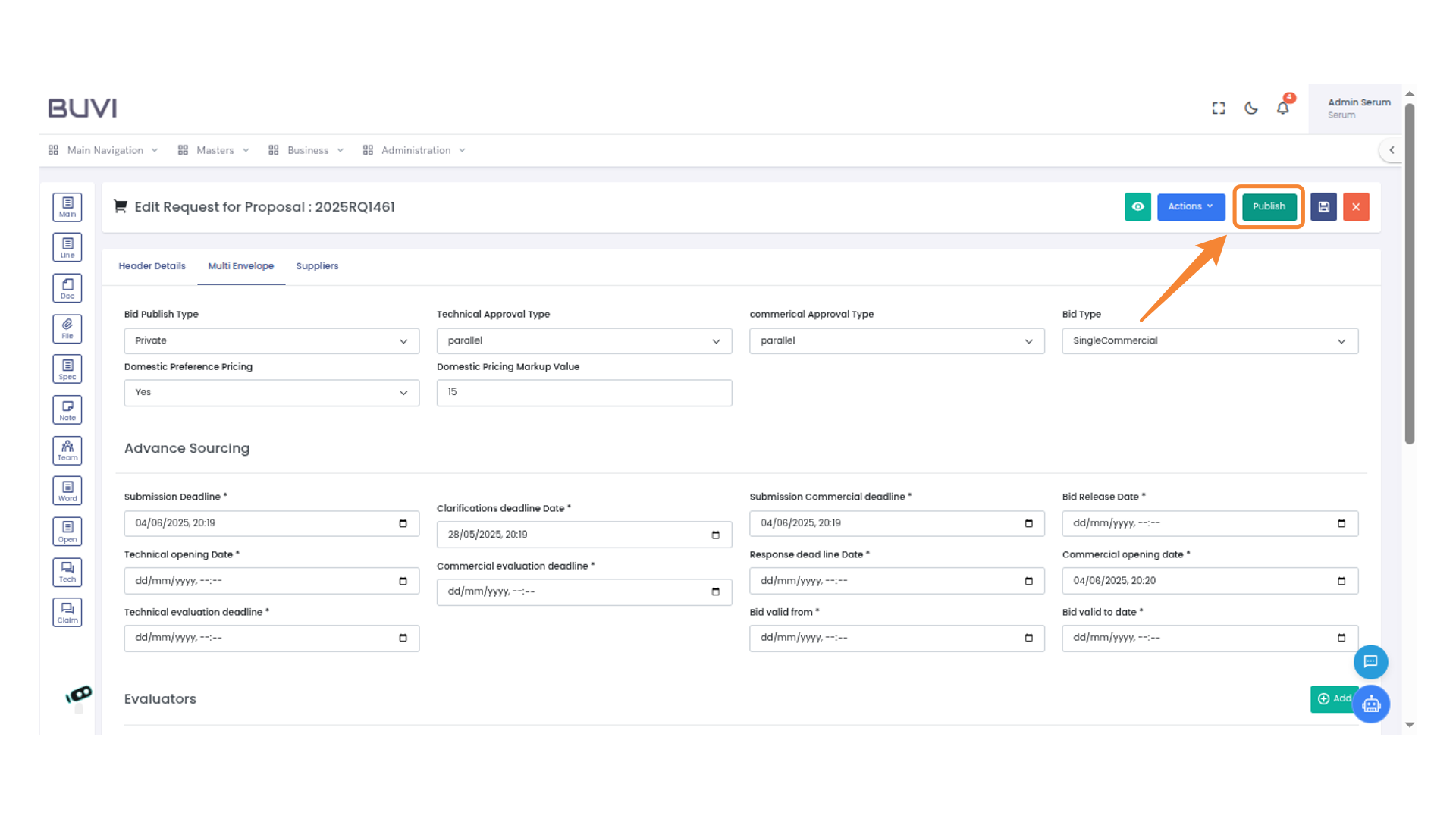Click the Publish button

tap(1269, 206)
